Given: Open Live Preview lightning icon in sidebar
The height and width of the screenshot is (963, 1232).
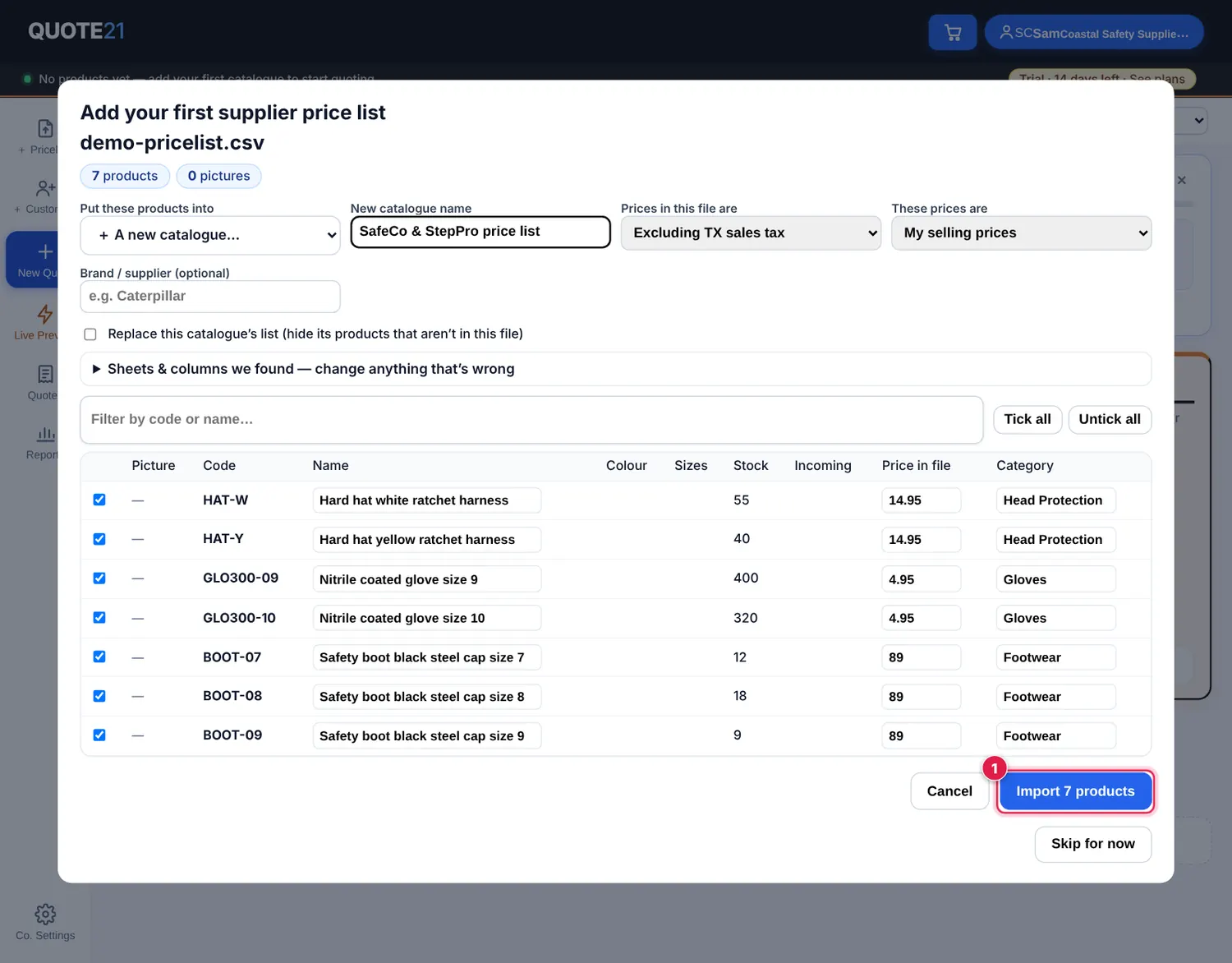Looking at the screenshot, I should [x=45, y=314].
